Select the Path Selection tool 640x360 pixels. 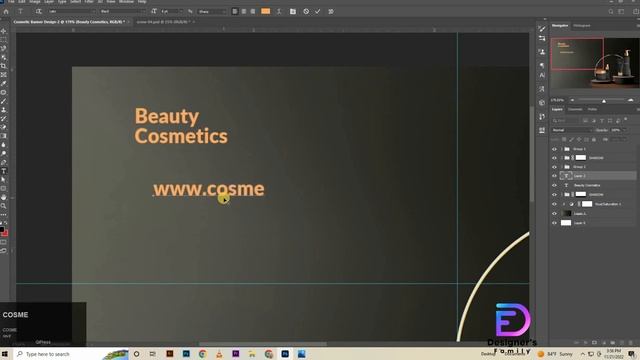[3, 180]
